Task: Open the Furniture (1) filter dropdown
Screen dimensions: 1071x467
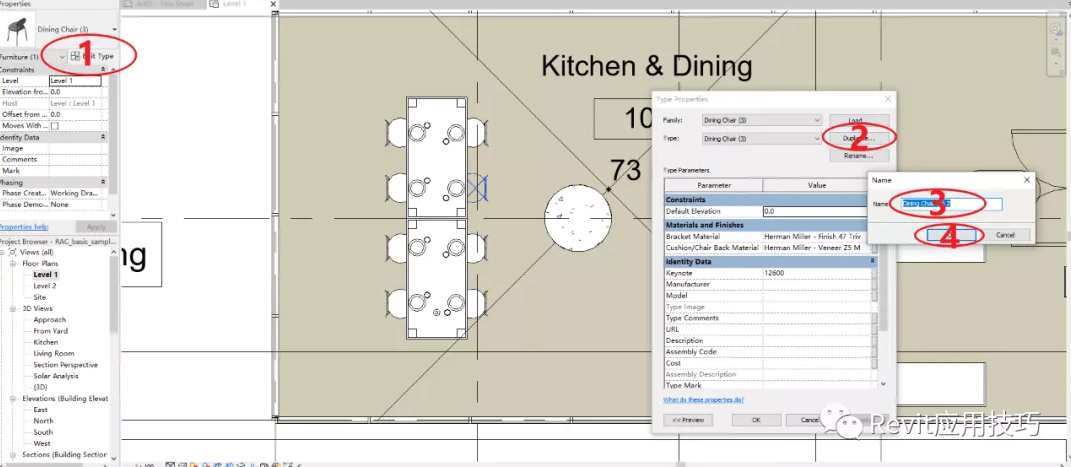Action: point(62,57)
